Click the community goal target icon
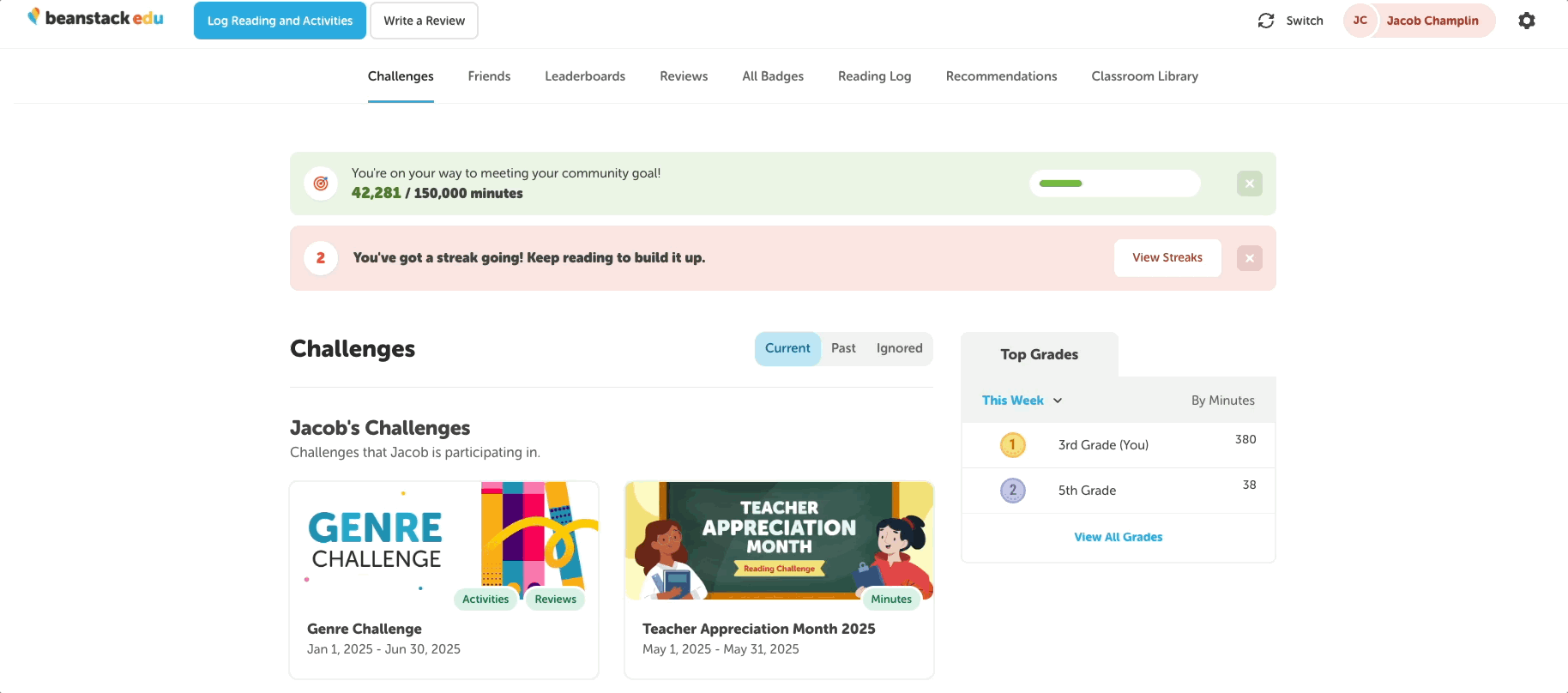Screen dimensions: 1568x693 click(x=321, y=184)
